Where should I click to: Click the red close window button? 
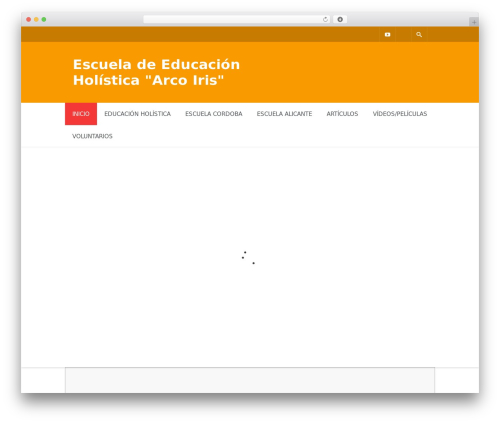[29, 20]
